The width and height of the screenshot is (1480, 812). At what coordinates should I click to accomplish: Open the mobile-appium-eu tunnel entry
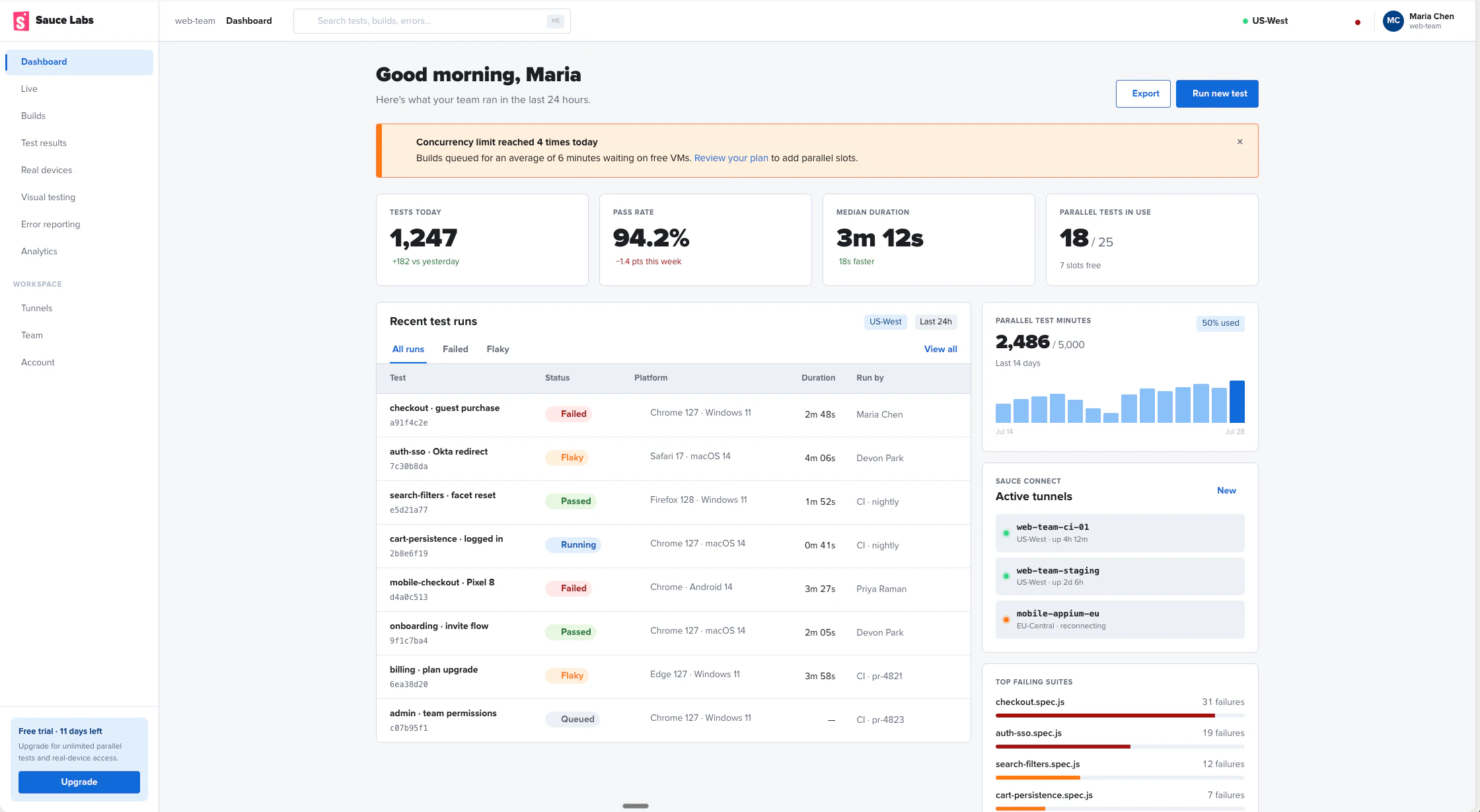(1120, 620)
